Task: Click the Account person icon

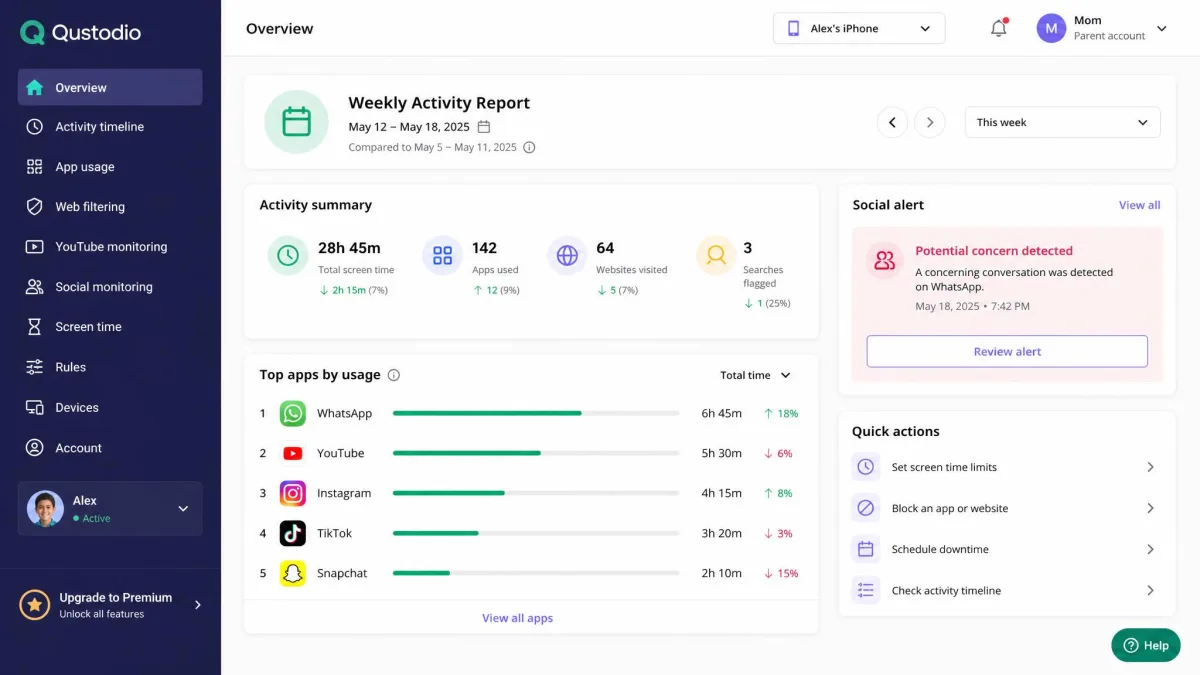Action: [34, 448]
